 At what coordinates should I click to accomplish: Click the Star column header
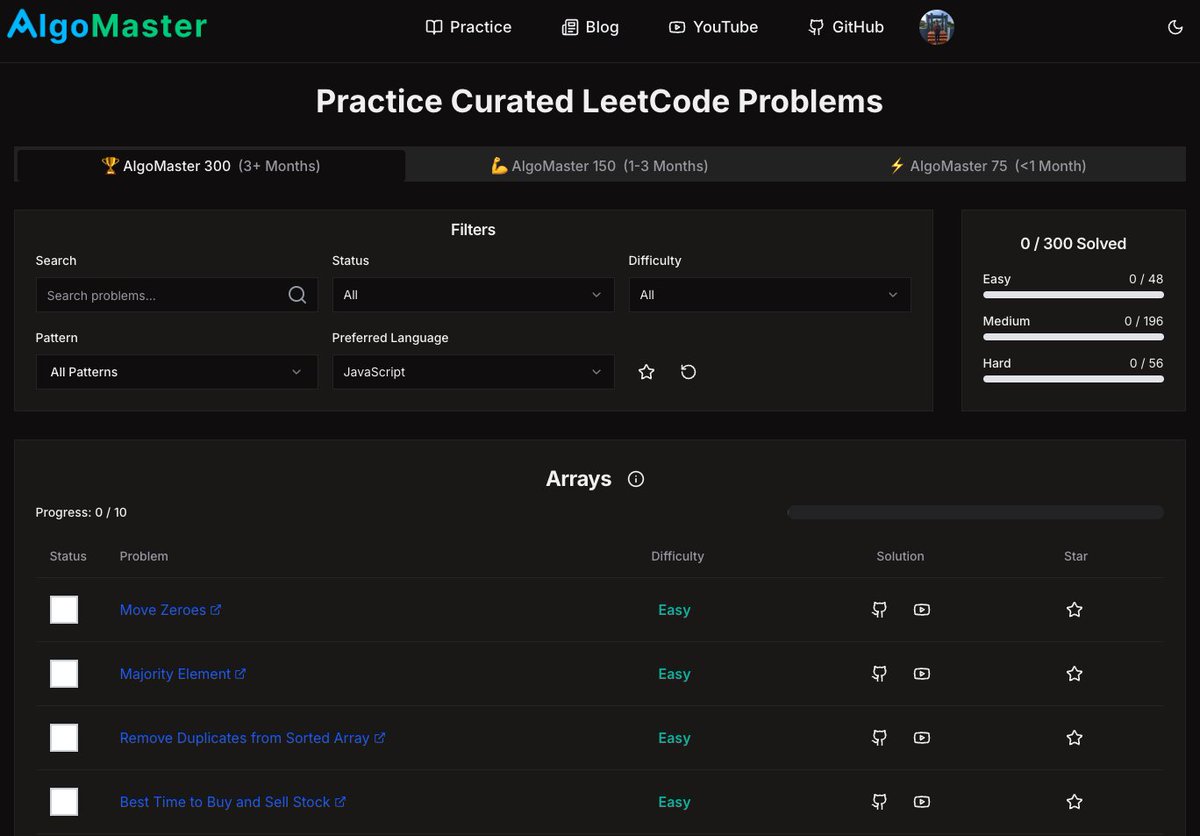1076,556
